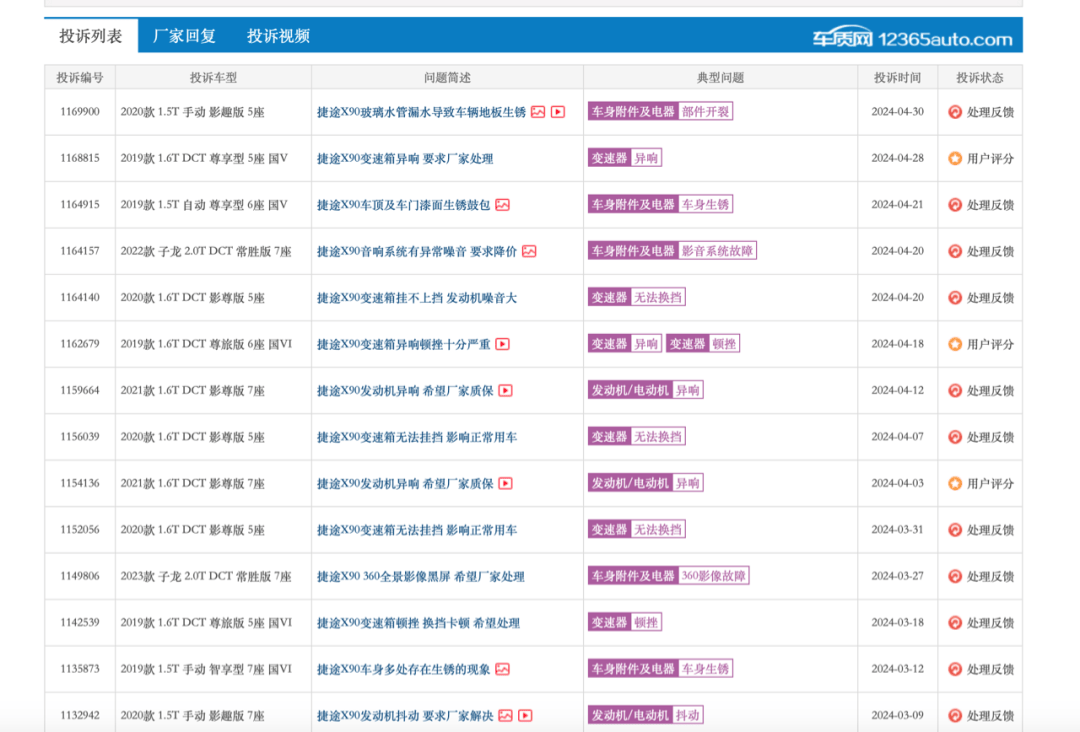Image resolution: width=1080 pixels, height=732 pixels.
Task: Click the 抖动 problem tag
Action: pyautogui.click(x=687, y=715)
